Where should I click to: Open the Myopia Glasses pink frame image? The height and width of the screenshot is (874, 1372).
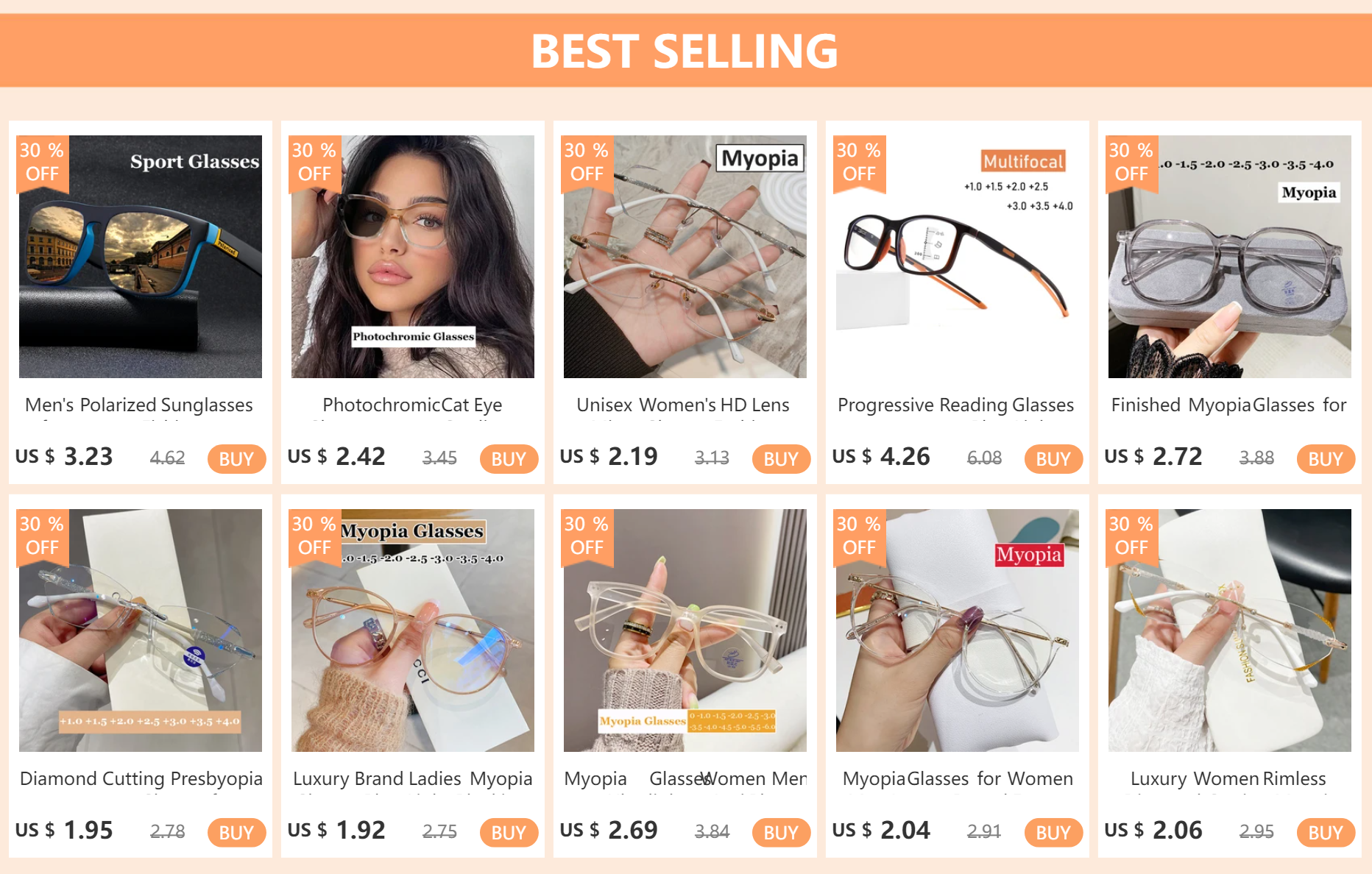[x=413, y=630]
